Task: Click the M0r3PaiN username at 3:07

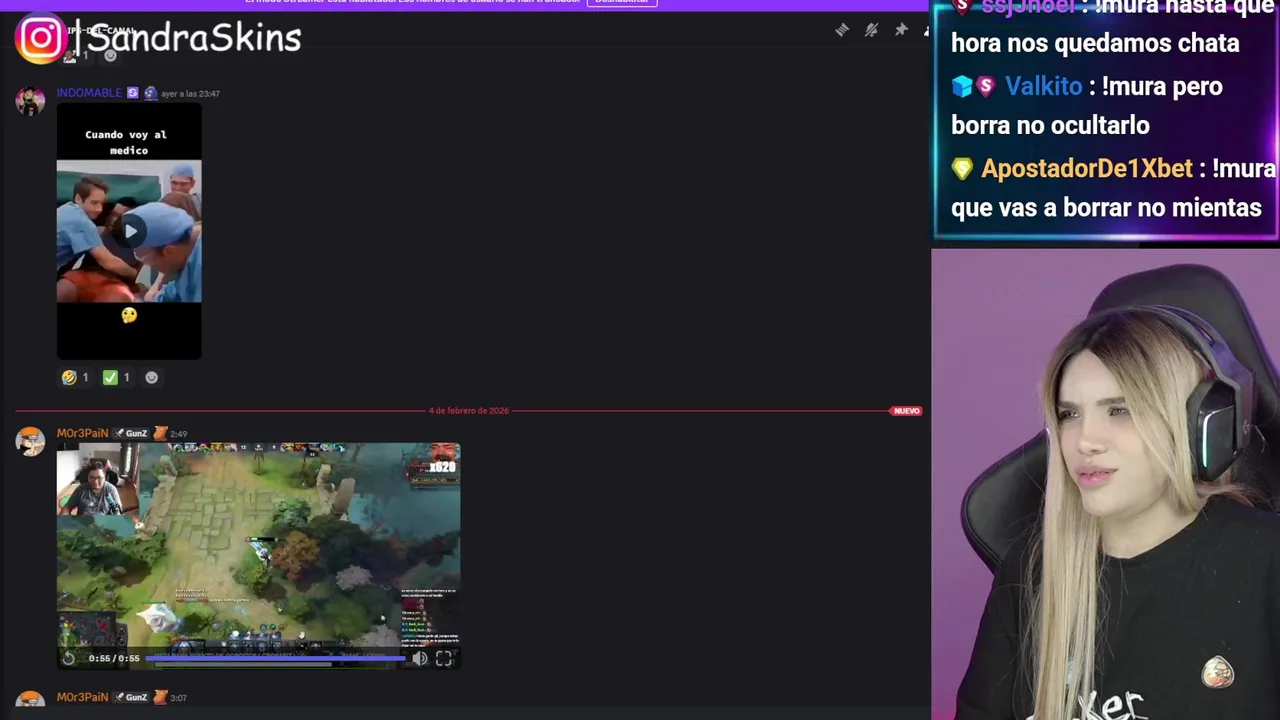Action: click(82, 697)
